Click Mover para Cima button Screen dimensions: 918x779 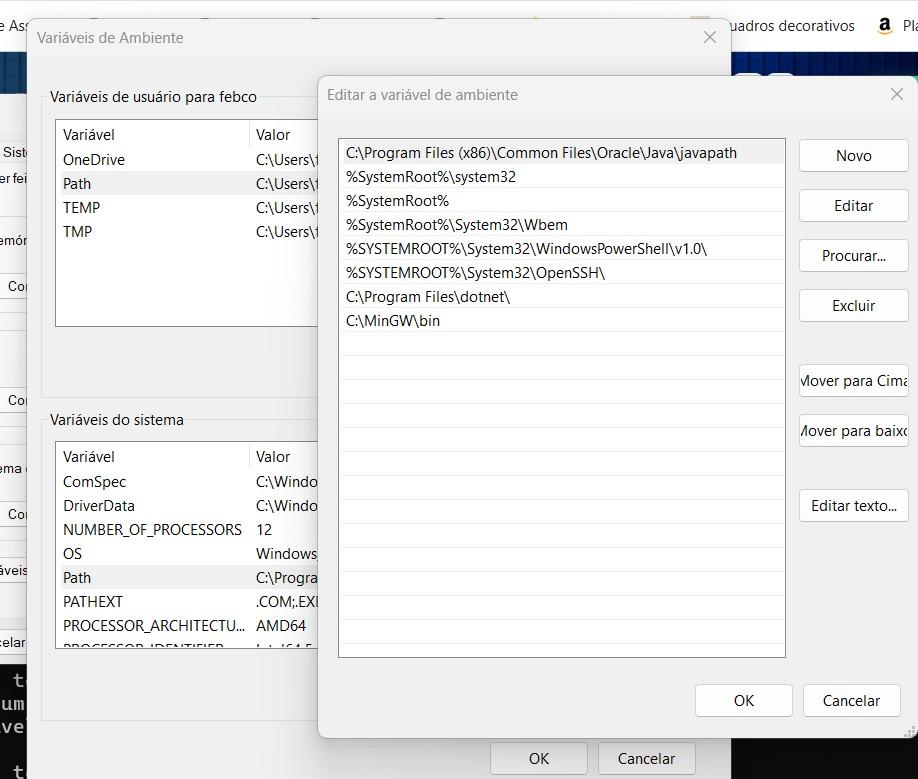click(x=853, y=381)
